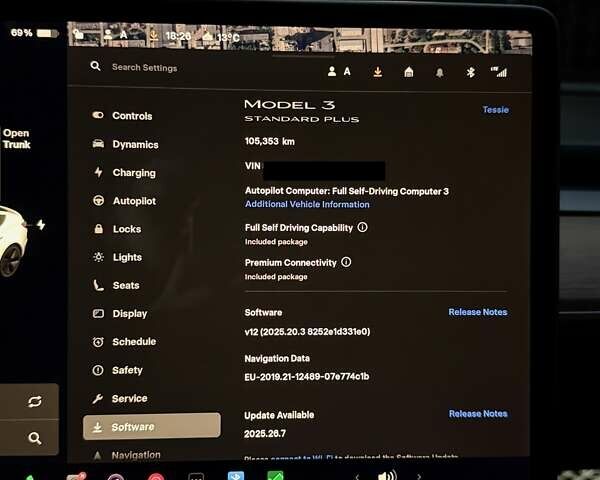Click info icon next to Full Self Driving Capability
Viewport: 600px width, 480px height.
coord(362,228)
